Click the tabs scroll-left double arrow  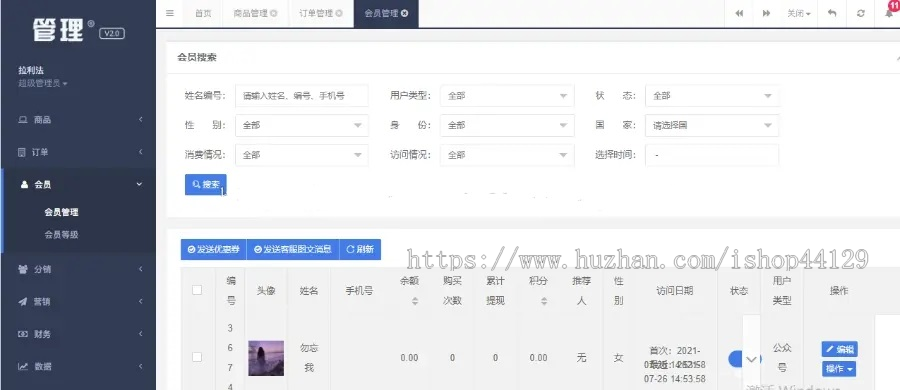739,13
